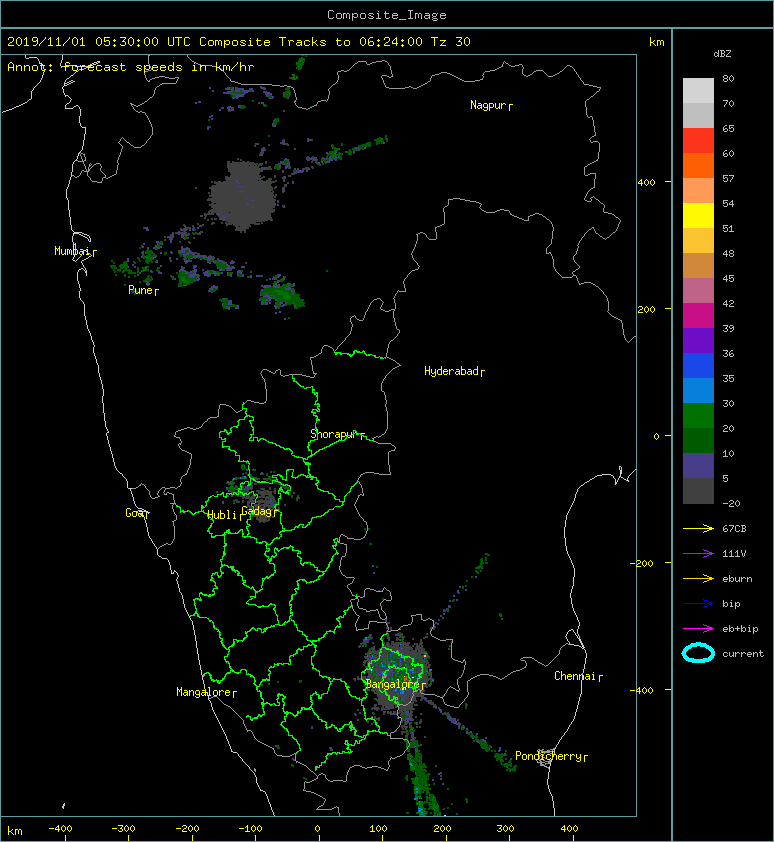This screenshot has height=842, width=774.
Task: Select the -20 dBZ scale value
Action: tap(731, 503)
